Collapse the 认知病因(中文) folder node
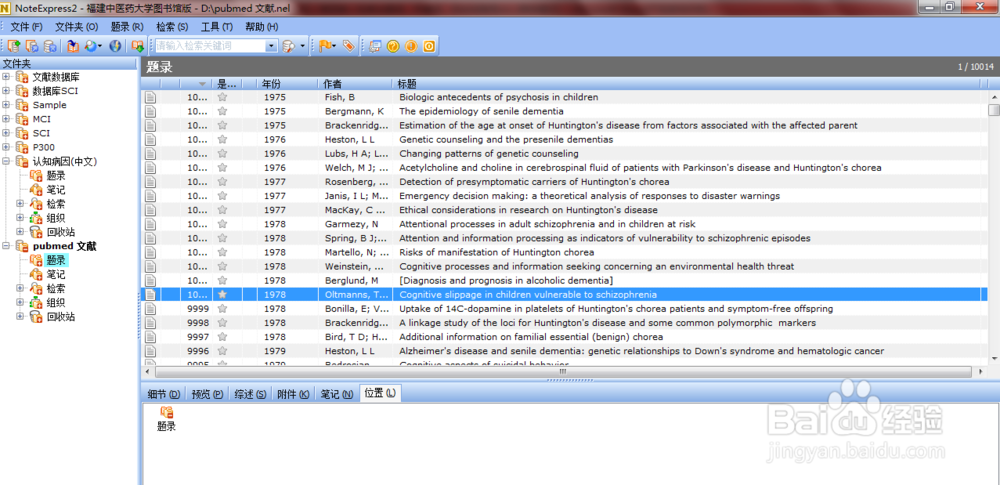This screenshot has height=485, width=1000. pos(6,161)
